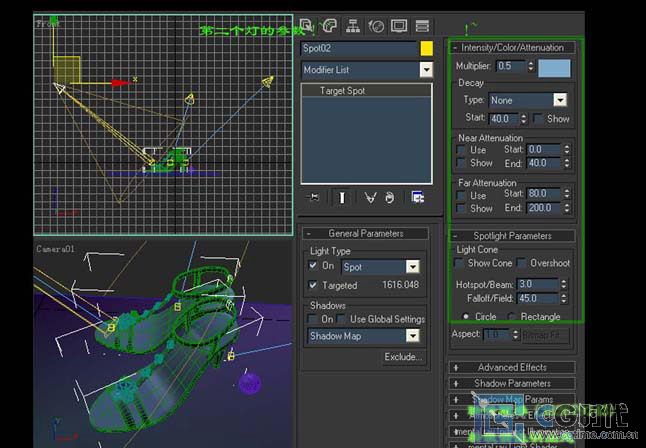Image resolution: width=646 pixels, height=448 pixels.
Task: Click the Exclude... button
Action: pyautogui.click(x=402, y=357)
